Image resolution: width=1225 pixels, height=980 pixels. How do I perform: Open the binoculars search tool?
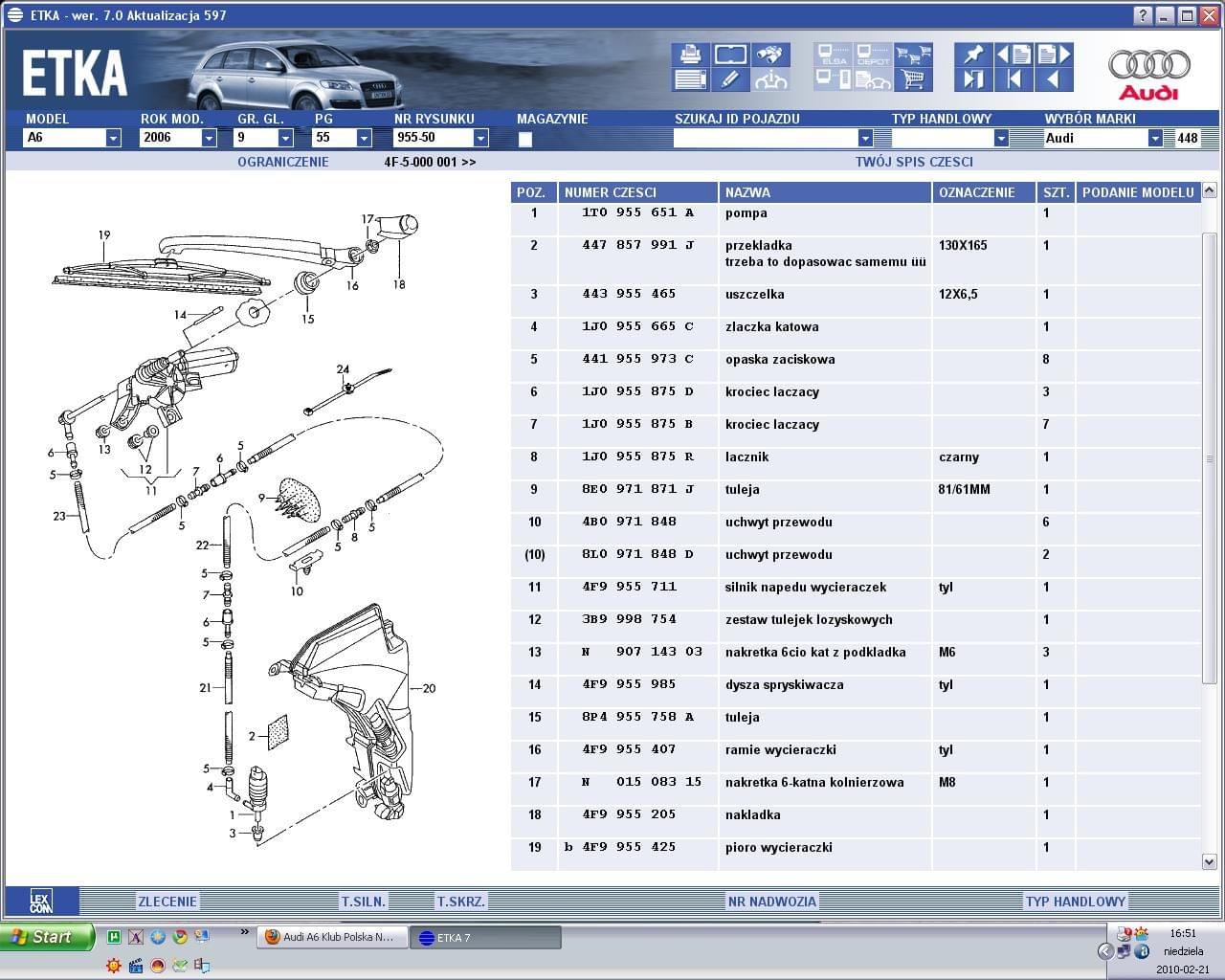770,55
